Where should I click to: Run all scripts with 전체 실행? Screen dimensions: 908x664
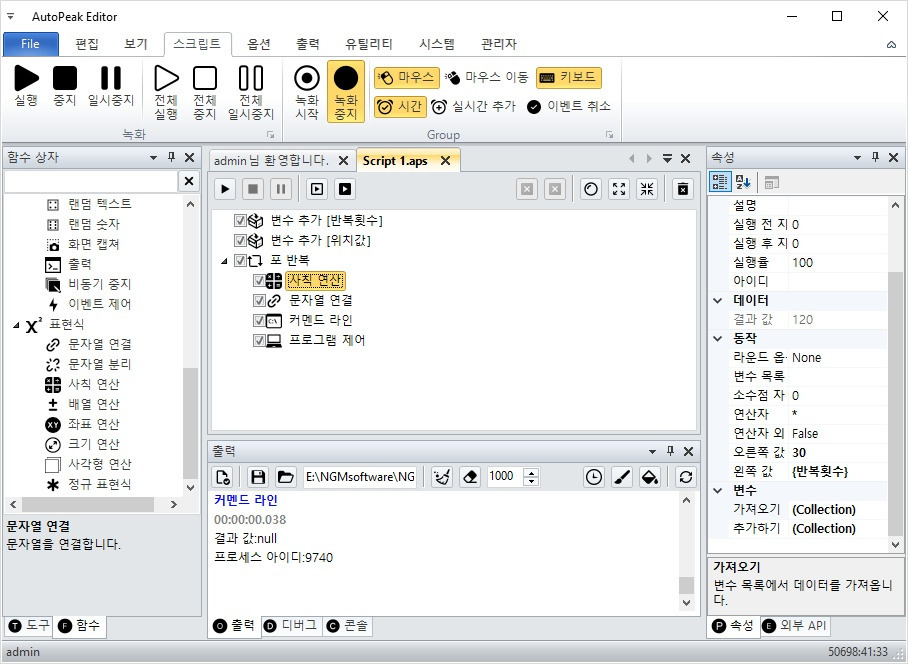(x=166, y=92)
